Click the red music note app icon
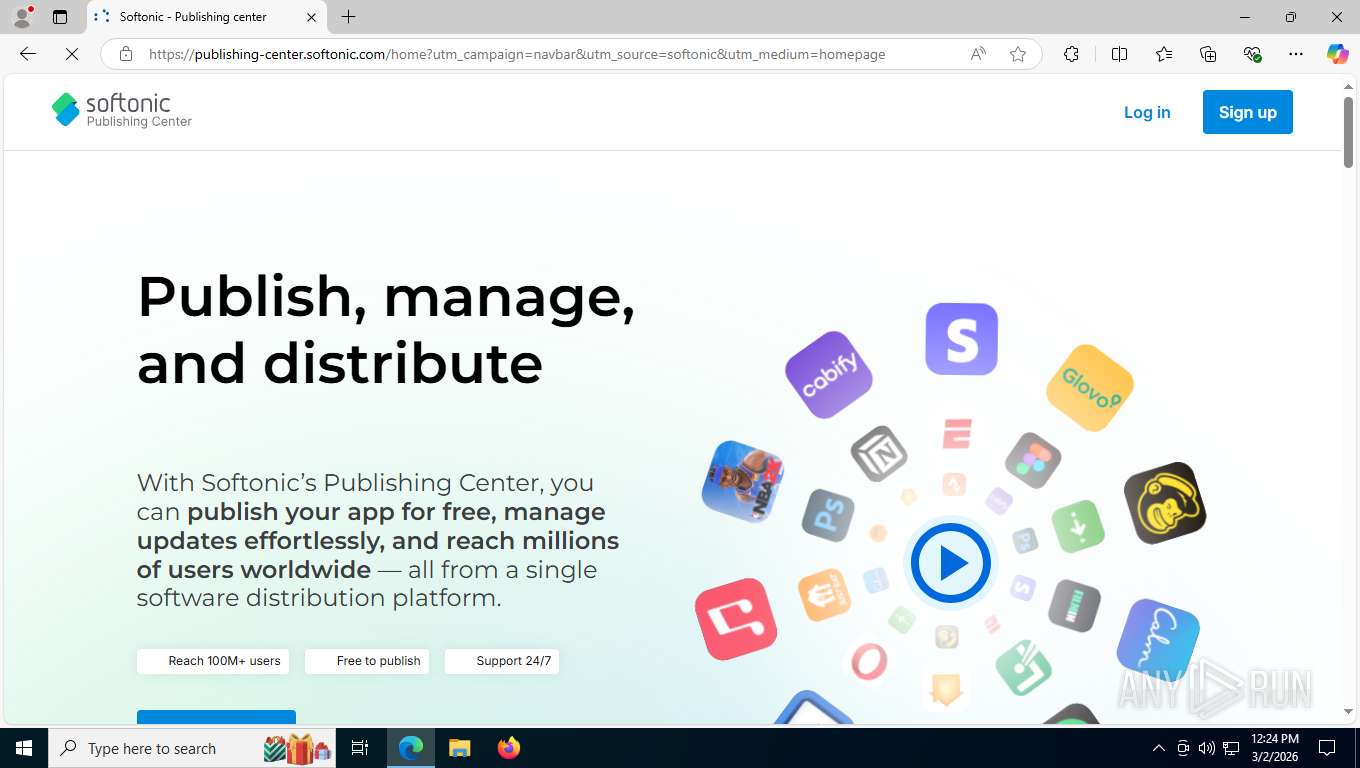 coord(736,620)
